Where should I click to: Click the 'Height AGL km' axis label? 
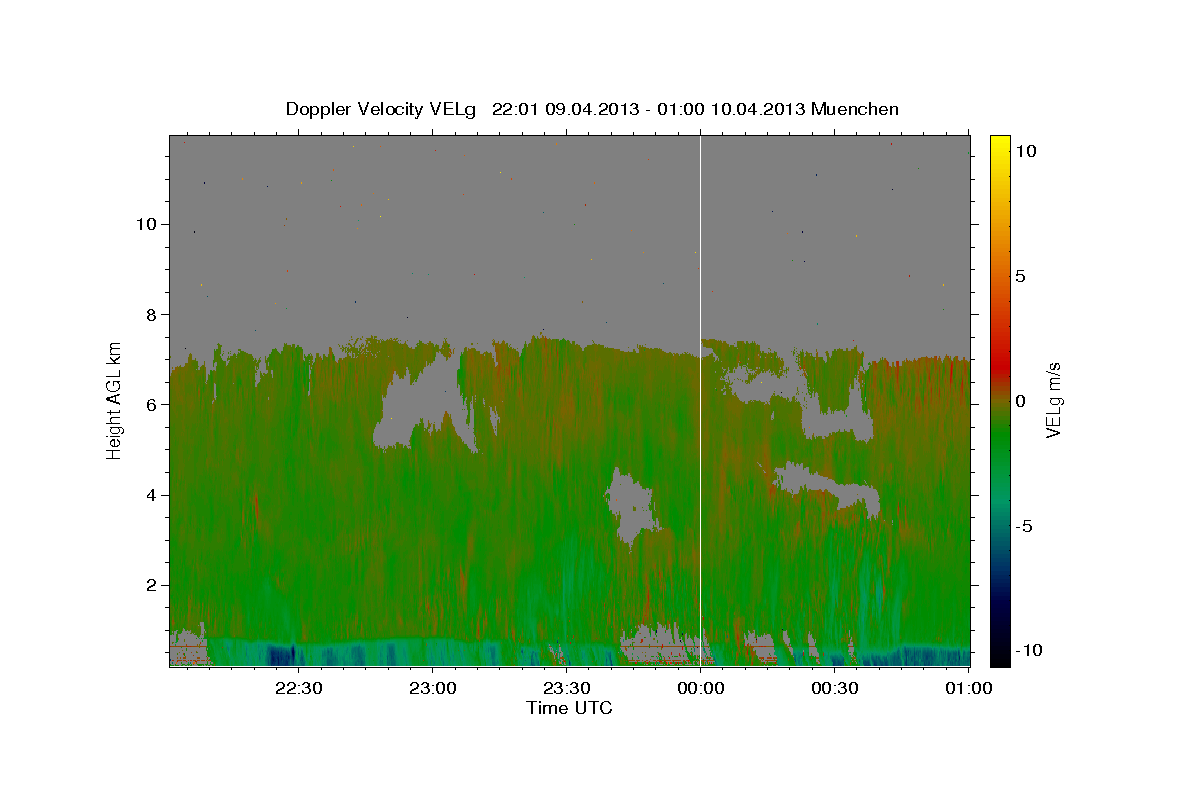coord(115,400)
